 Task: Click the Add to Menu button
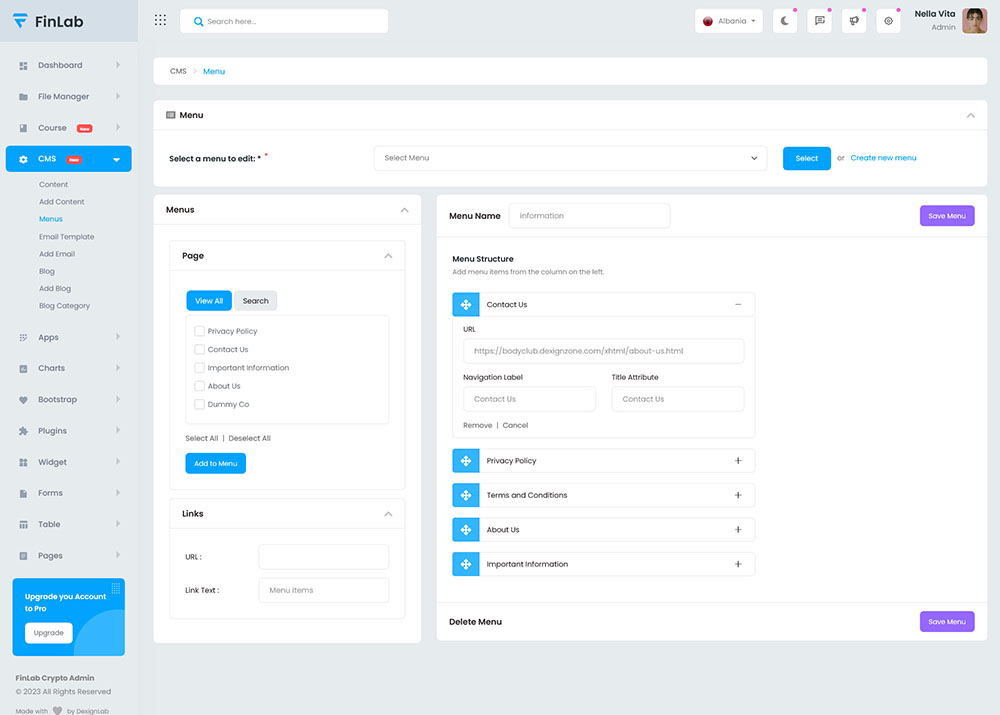click(215, 463)
